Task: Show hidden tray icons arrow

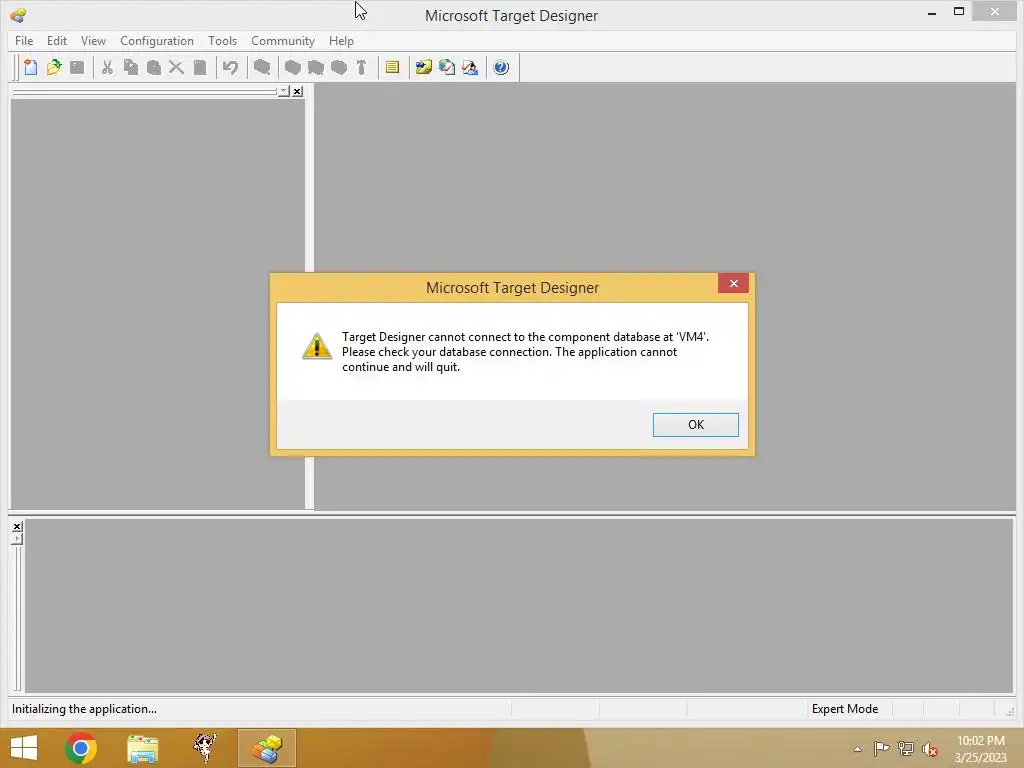Action: pyautogui.click(x=857, y=749)
